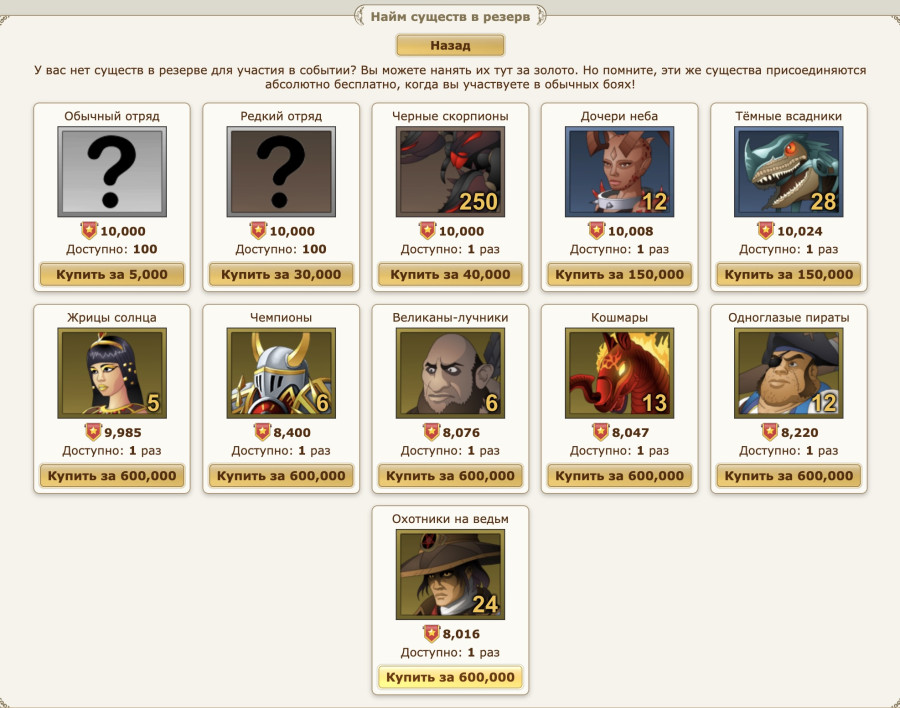Select the Одноглазые пираты pirate portrait

[x=789, y=373]
